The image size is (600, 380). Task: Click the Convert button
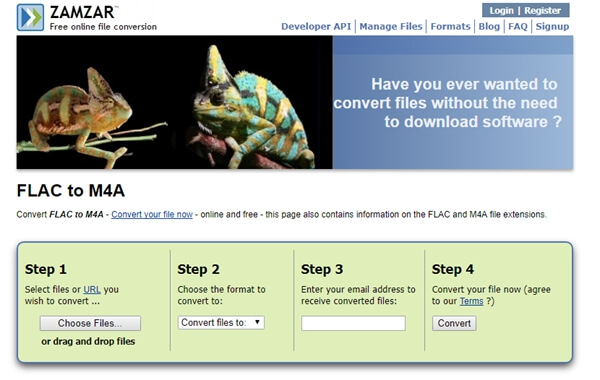454,323
